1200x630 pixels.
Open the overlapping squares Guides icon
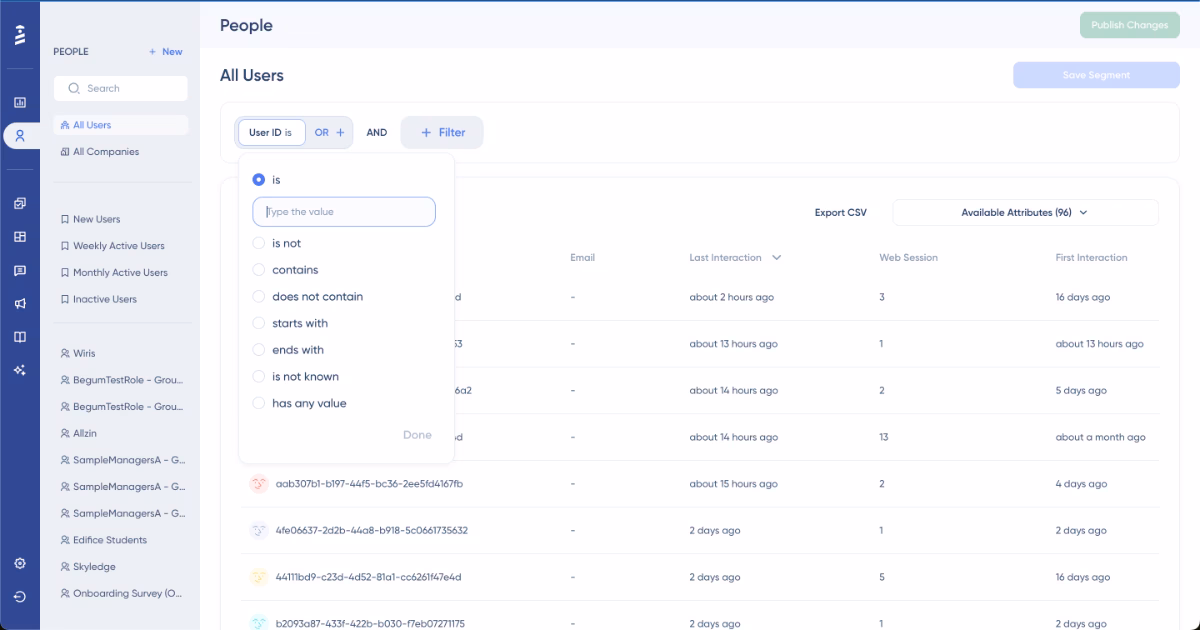point(19,203)
